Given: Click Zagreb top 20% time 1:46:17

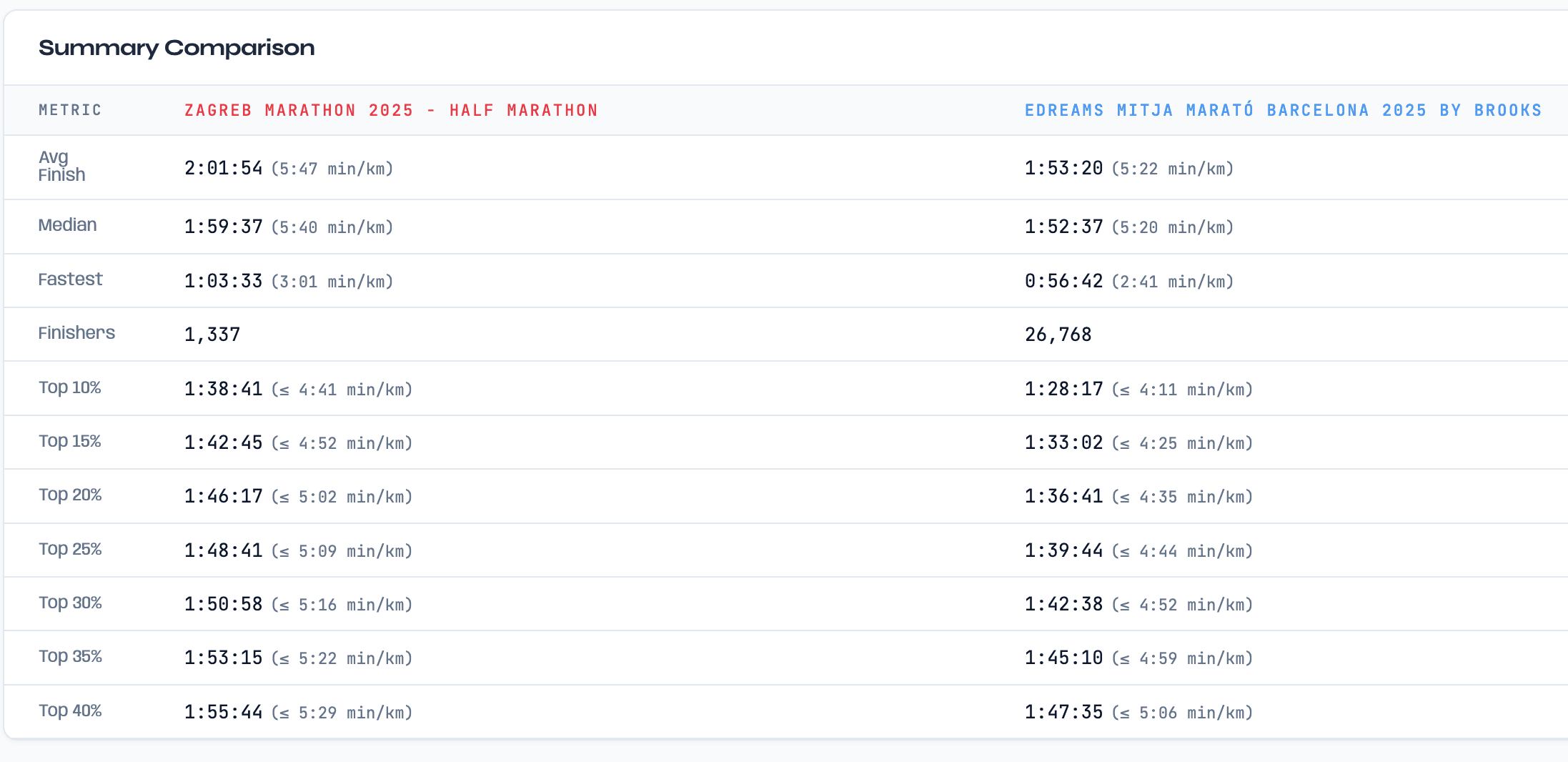Looking at the screenshot, I should point(224,496).
